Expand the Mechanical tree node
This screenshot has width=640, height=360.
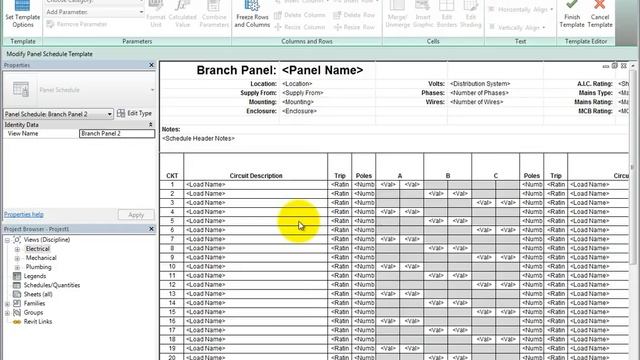17,258
